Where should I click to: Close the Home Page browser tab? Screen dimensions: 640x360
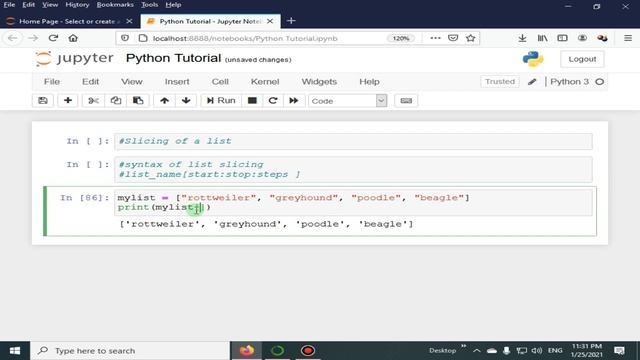(129, 21)
